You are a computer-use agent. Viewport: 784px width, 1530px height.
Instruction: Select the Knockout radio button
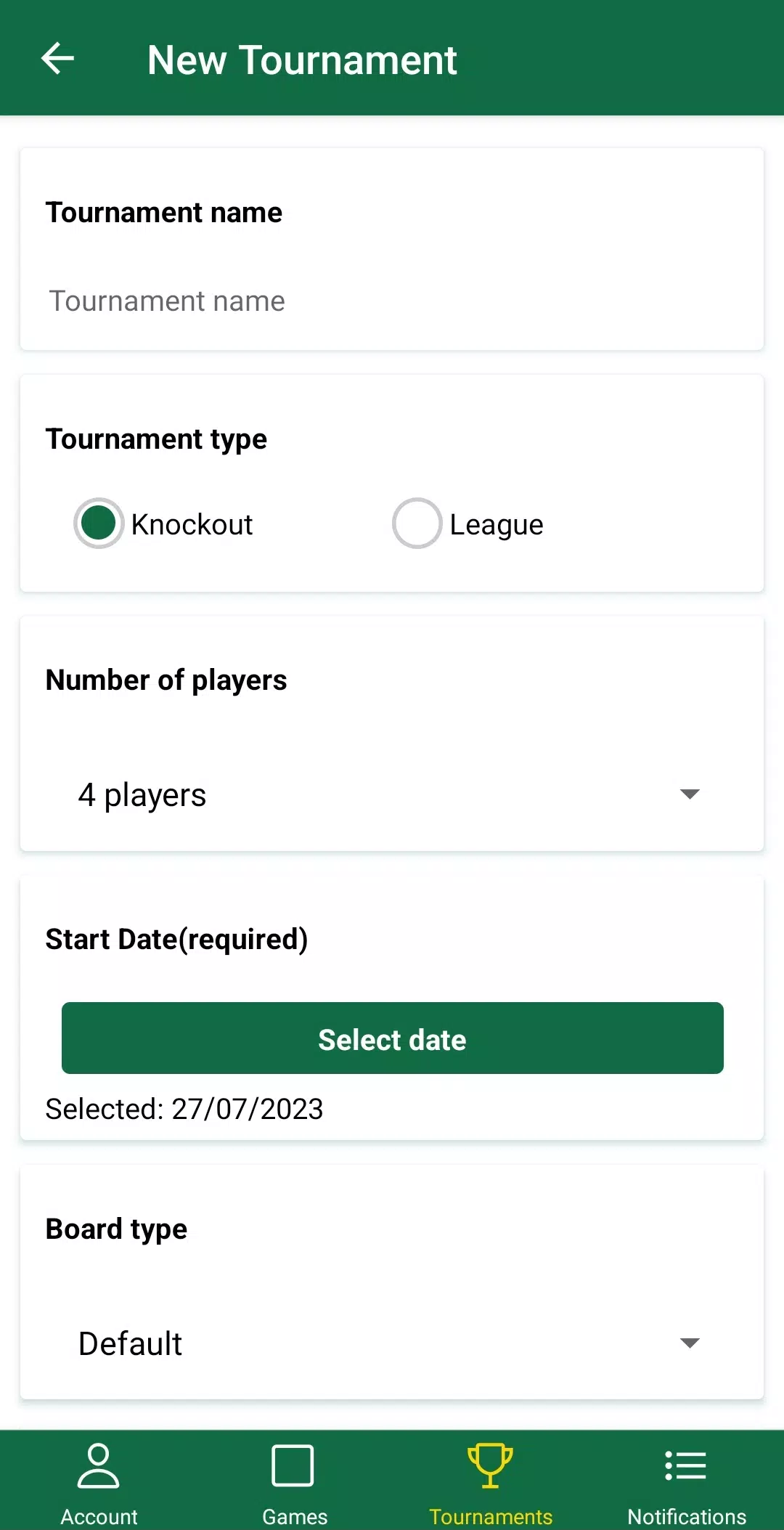pos(99,524)
